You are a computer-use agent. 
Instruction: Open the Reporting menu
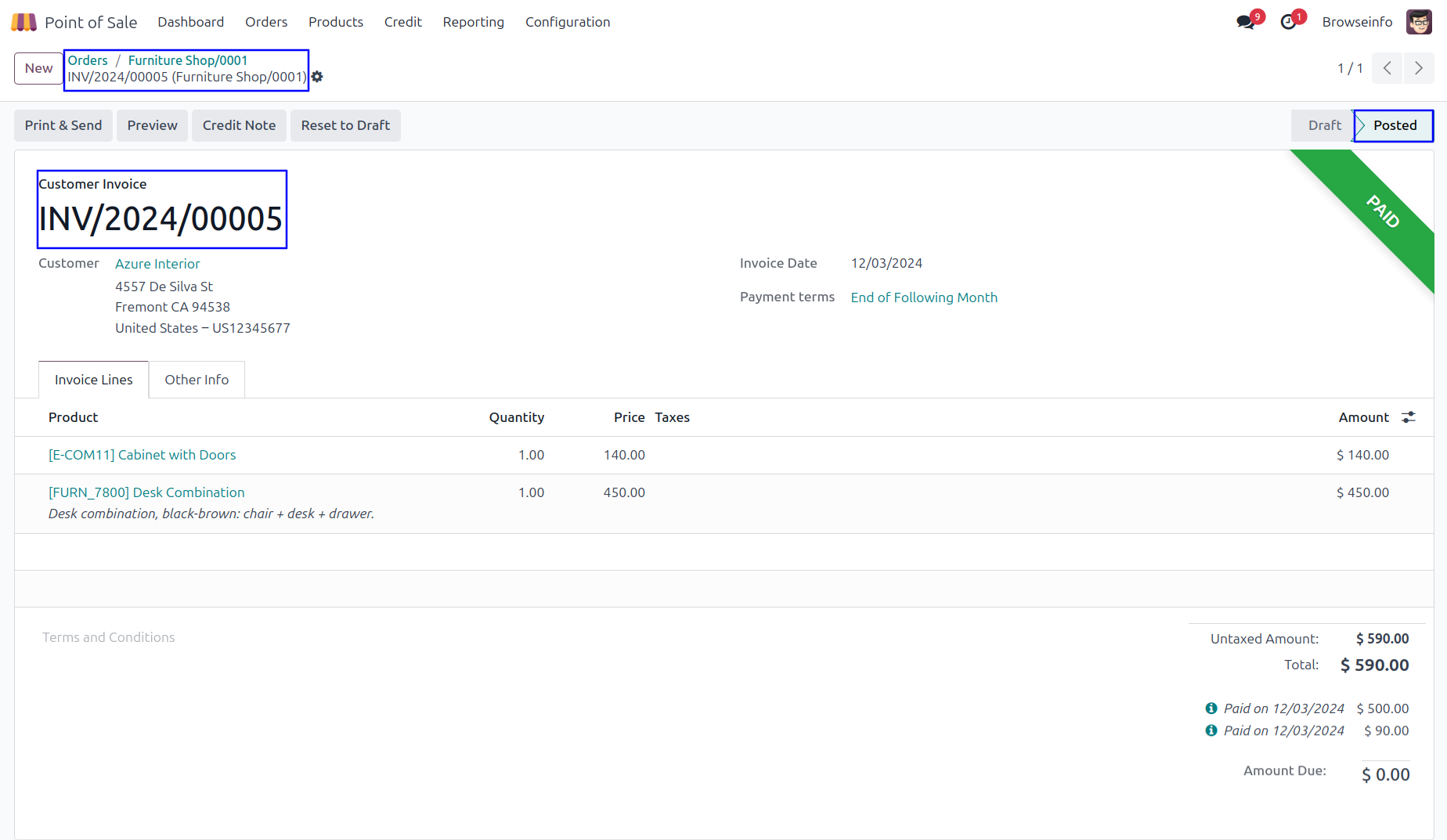pos(473,22)
